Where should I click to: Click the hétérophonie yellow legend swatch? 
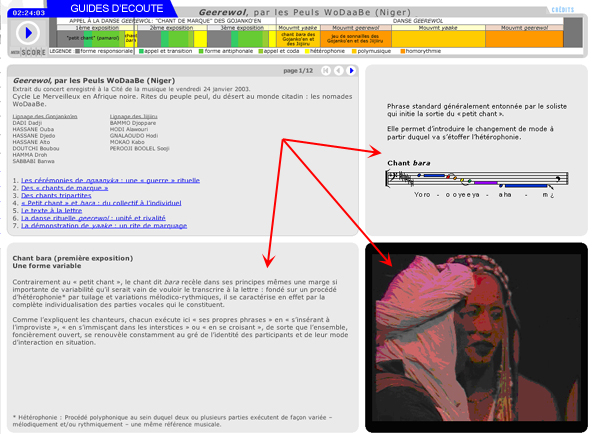307,51
